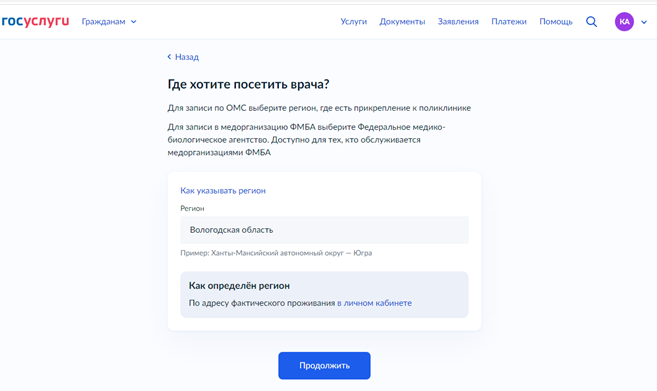Open the Как указывать регион link
Image resolution: width=657 pixels, height=391 pixels.
223,190
